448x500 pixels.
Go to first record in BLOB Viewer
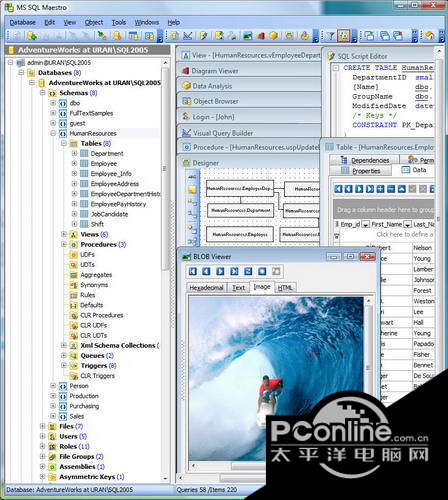click(x=192, y=271)
